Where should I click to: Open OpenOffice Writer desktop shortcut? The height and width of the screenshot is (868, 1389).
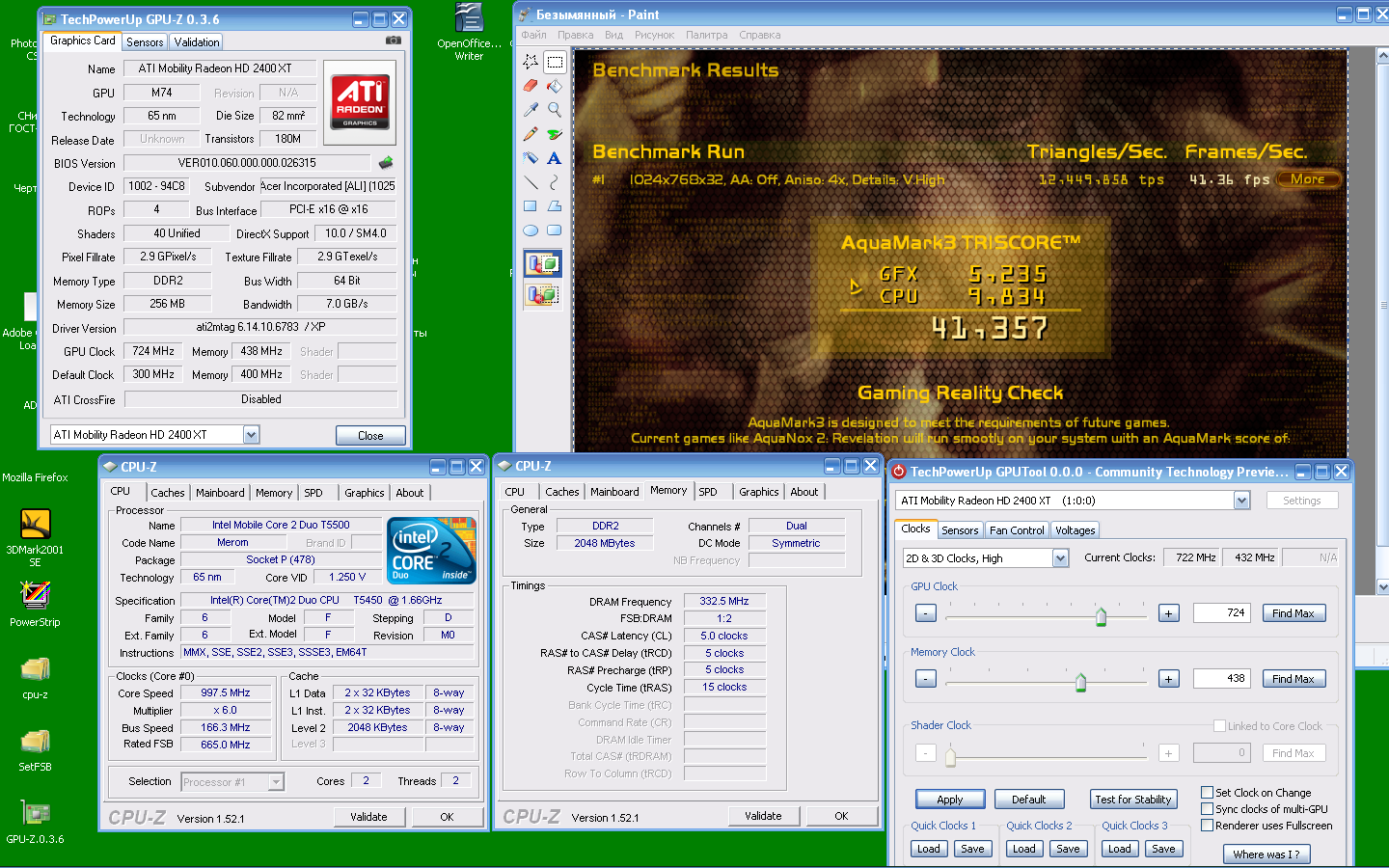469,32
